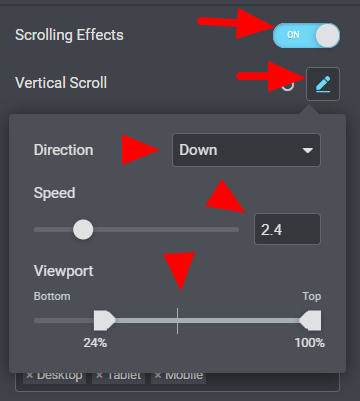Focus the Speed value field showing 2.4
This screenshot has width=360, height=401.
[x=287, y=229]
